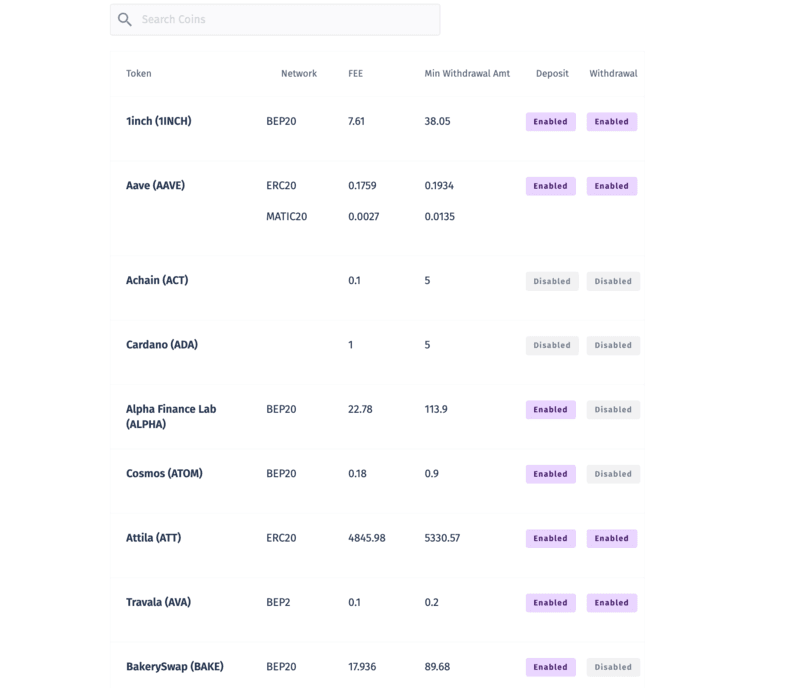Click the Token column header

tap(139, 73)
